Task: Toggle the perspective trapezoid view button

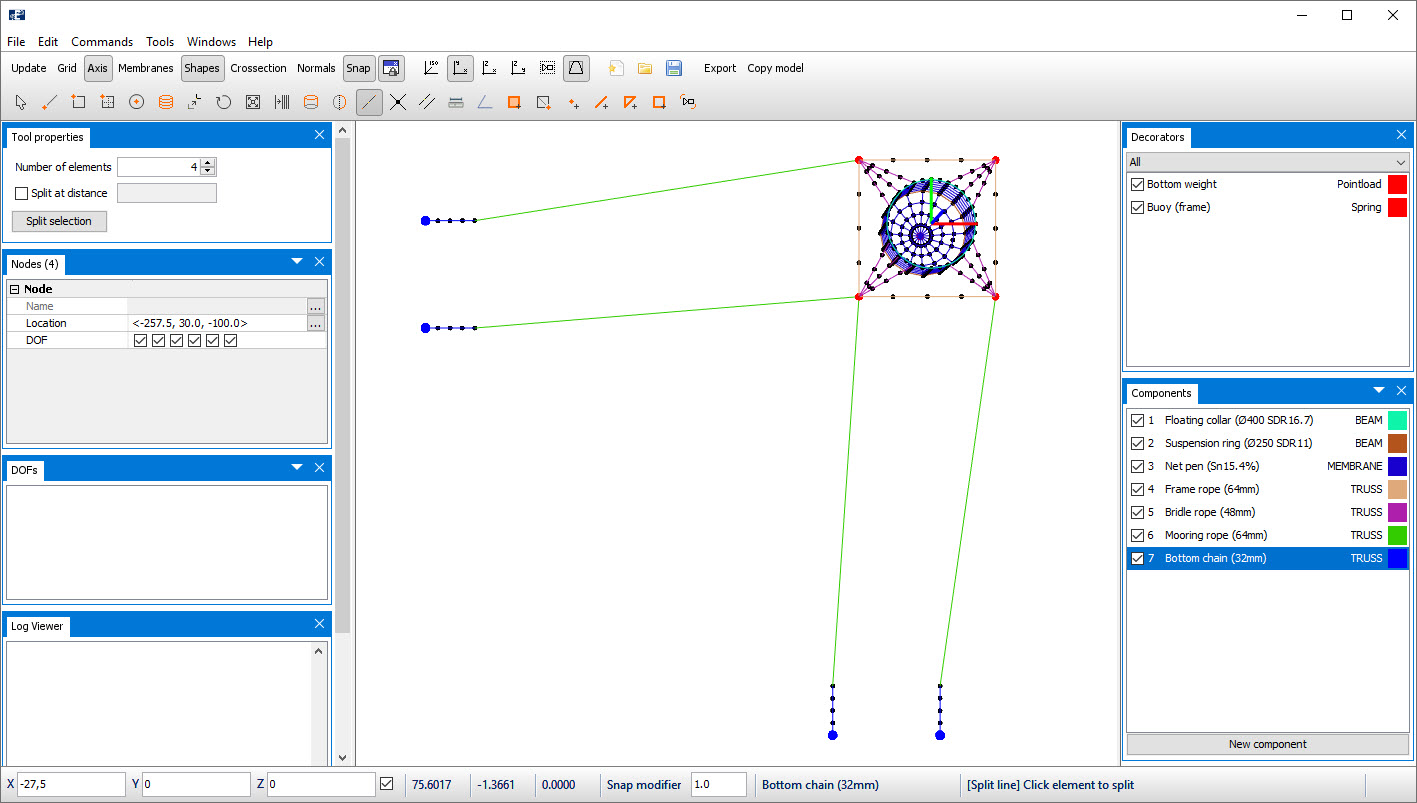Action: click(x=576, y=68)
